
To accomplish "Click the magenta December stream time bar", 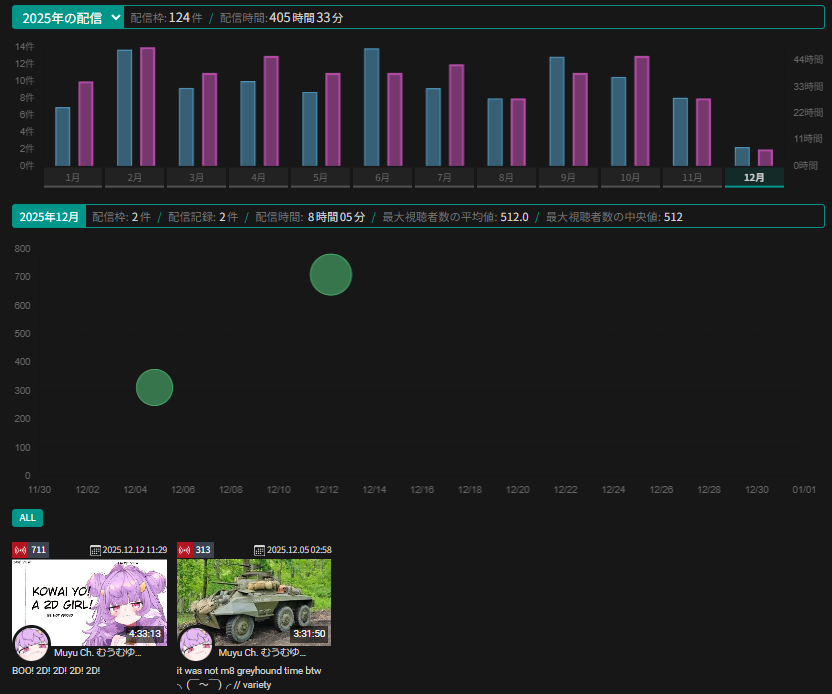I will (766, 158).
